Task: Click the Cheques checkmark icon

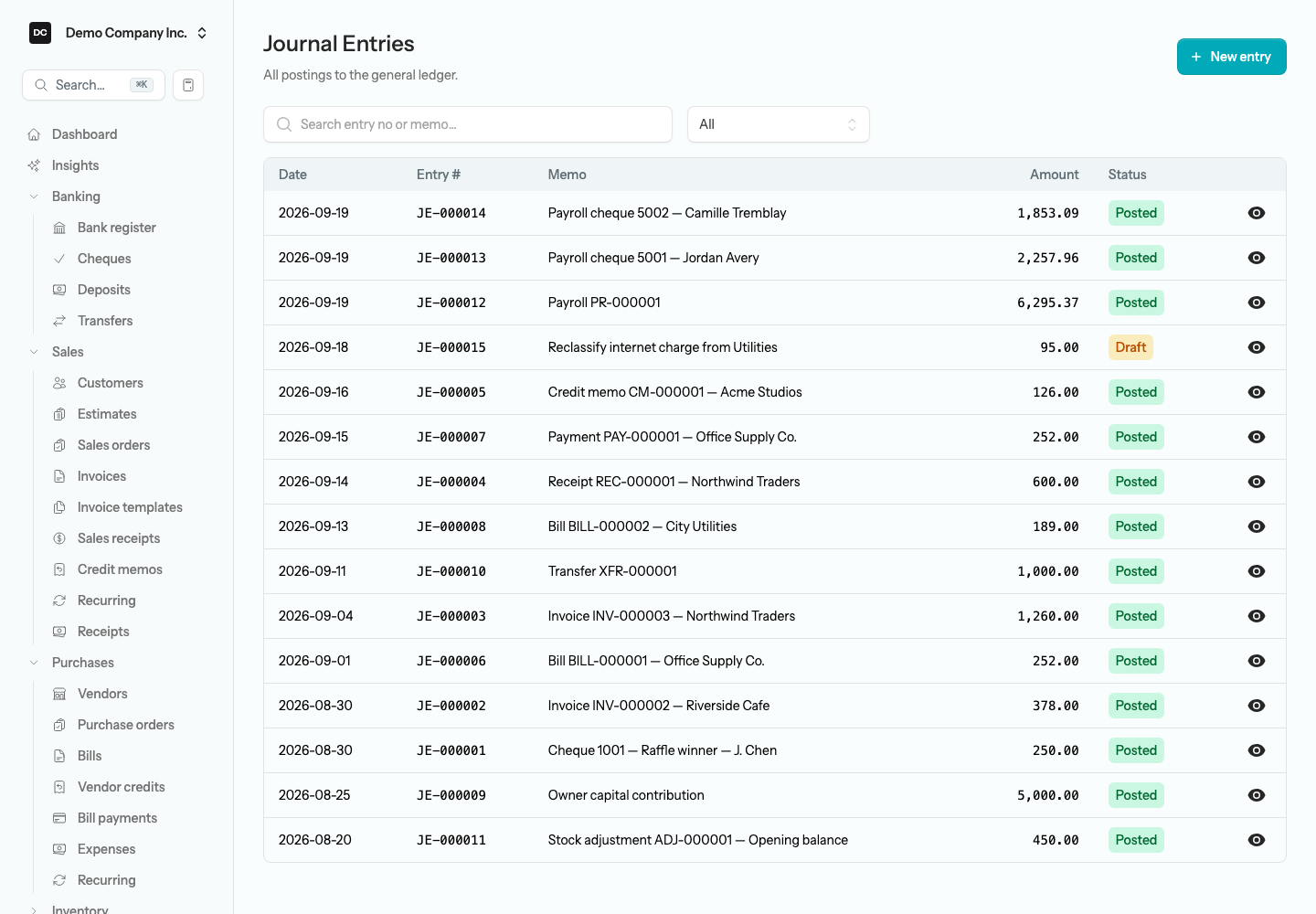Action: pos(59,259)
